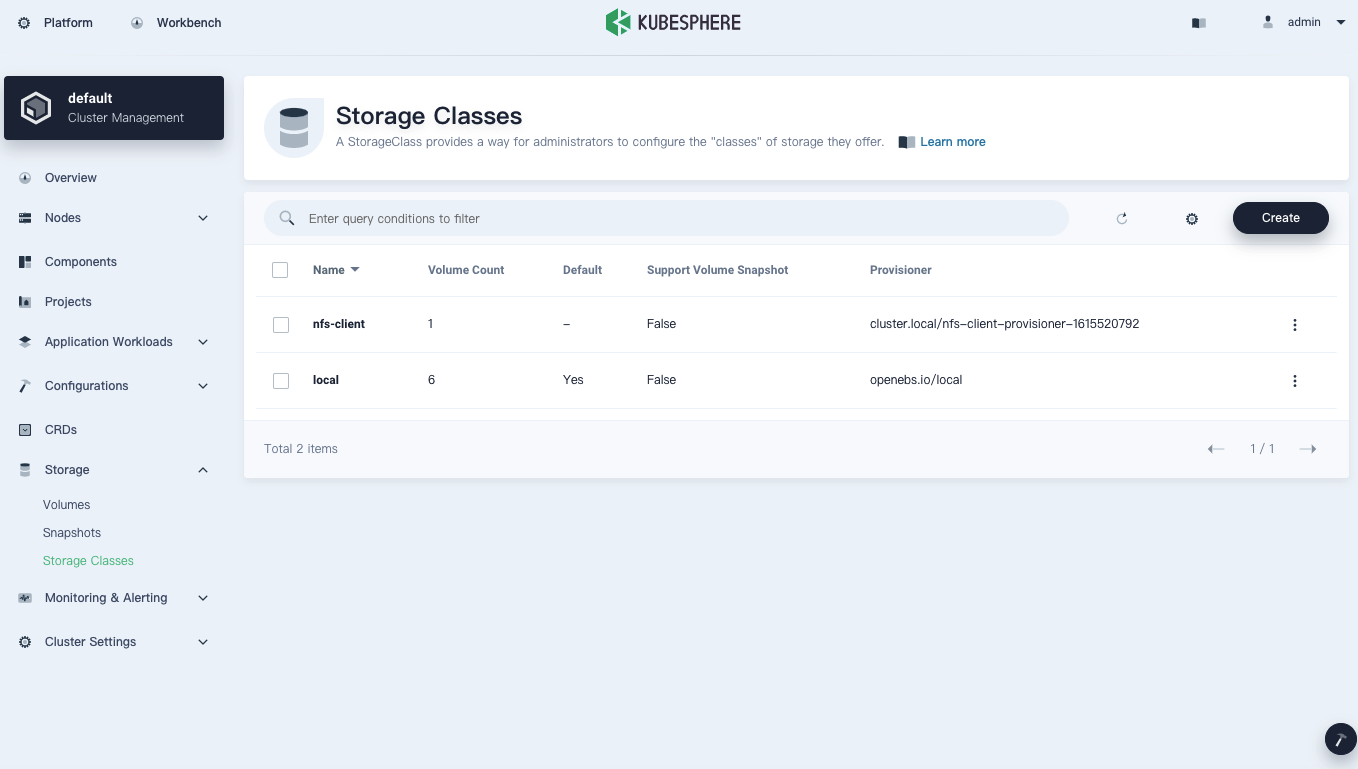Select the Projects icon in sidebar
Screen dimensions: 1358x769
(x=24, y=302)
